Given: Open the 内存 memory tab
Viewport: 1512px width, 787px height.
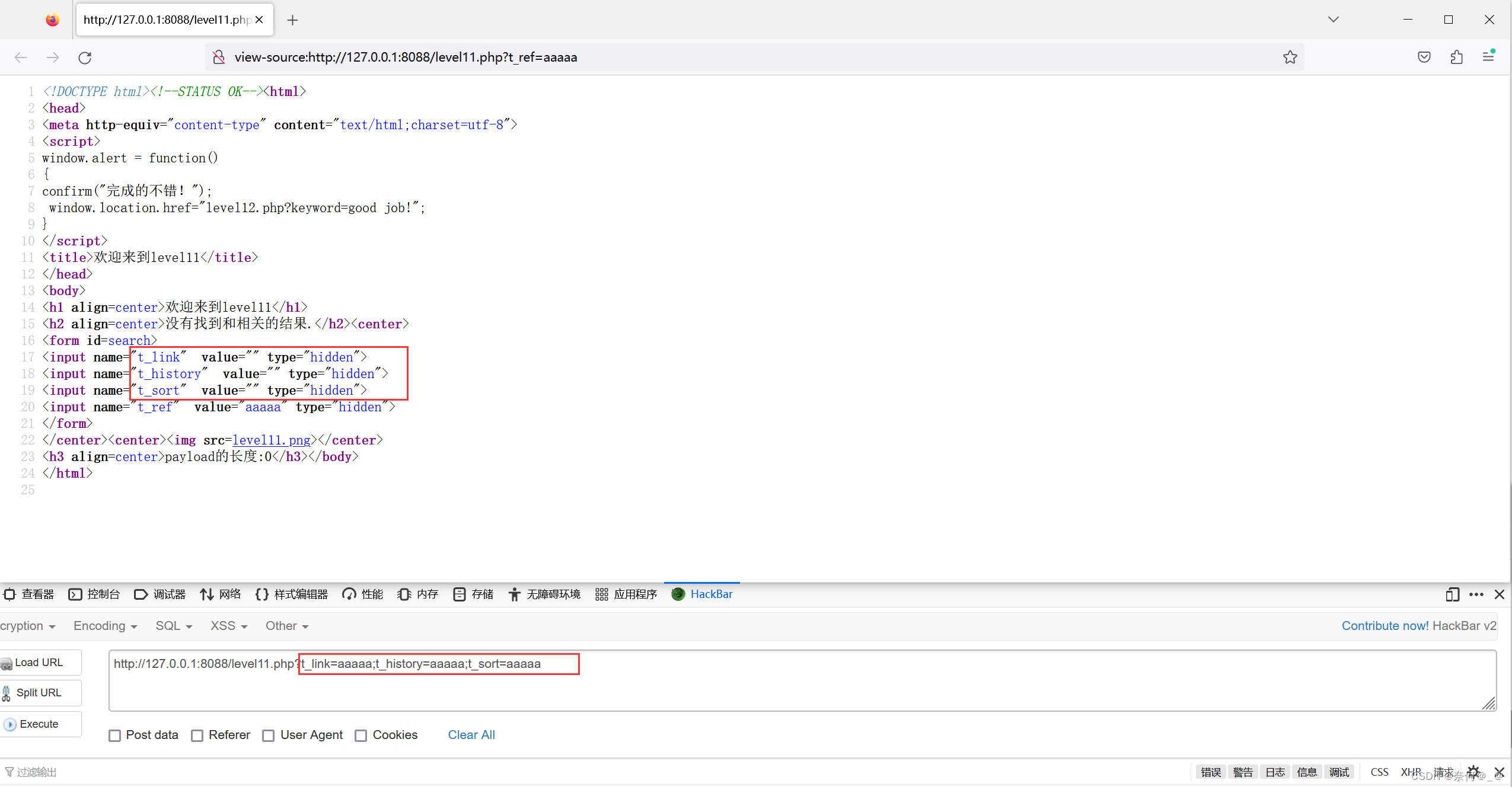Looking at the screenshot, I should pos(418,594).
